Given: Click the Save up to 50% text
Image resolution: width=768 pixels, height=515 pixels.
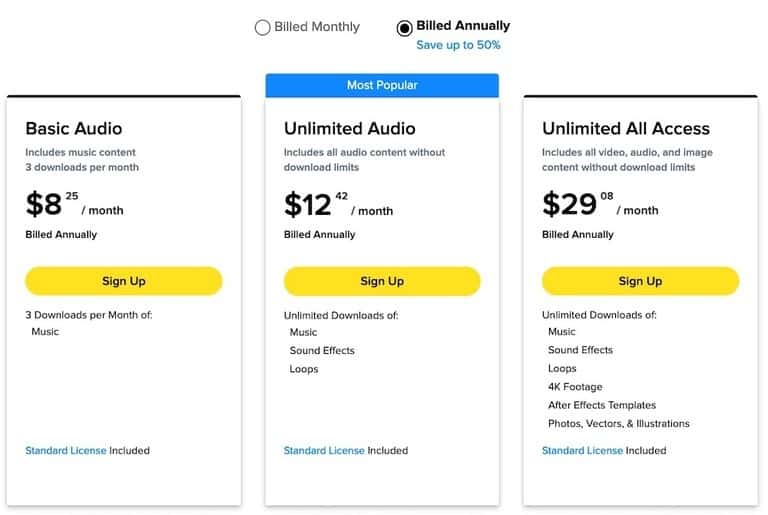Looking at the screenshot, I should coord(458,45).
